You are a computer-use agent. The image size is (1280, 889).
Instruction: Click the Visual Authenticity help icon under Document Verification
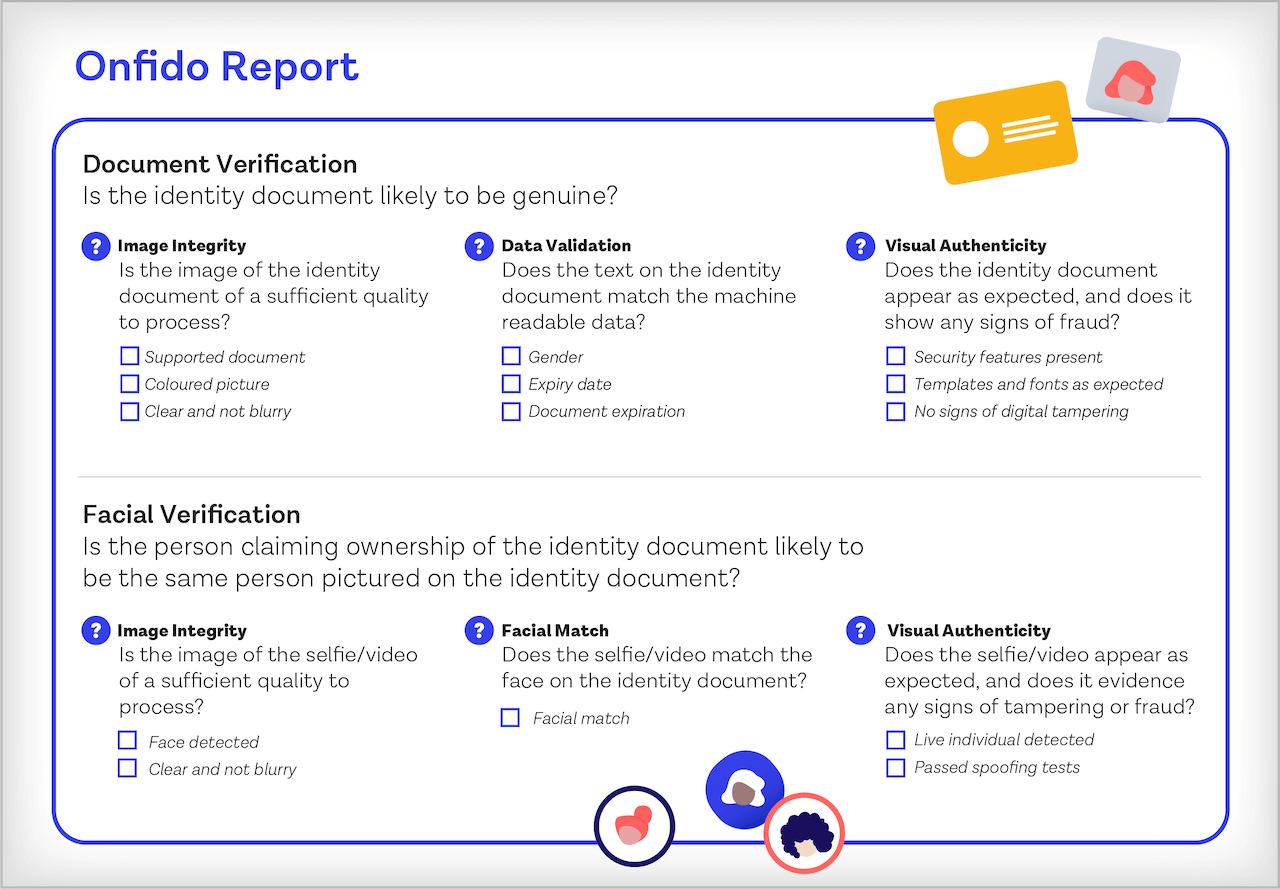[x=860, y=245]
